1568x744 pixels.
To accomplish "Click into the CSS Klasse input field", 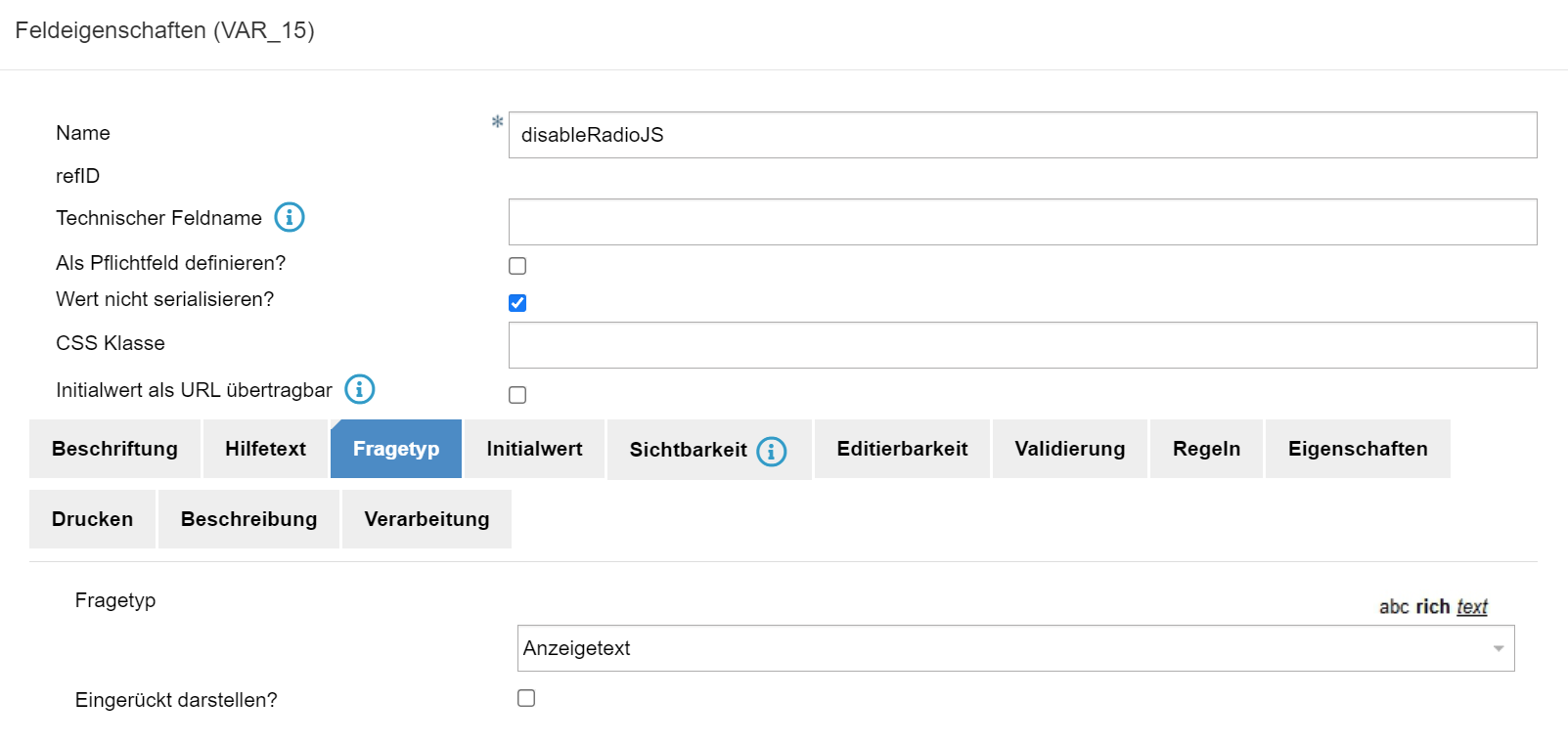I will pyautogui.click(x=1022, y=345).
